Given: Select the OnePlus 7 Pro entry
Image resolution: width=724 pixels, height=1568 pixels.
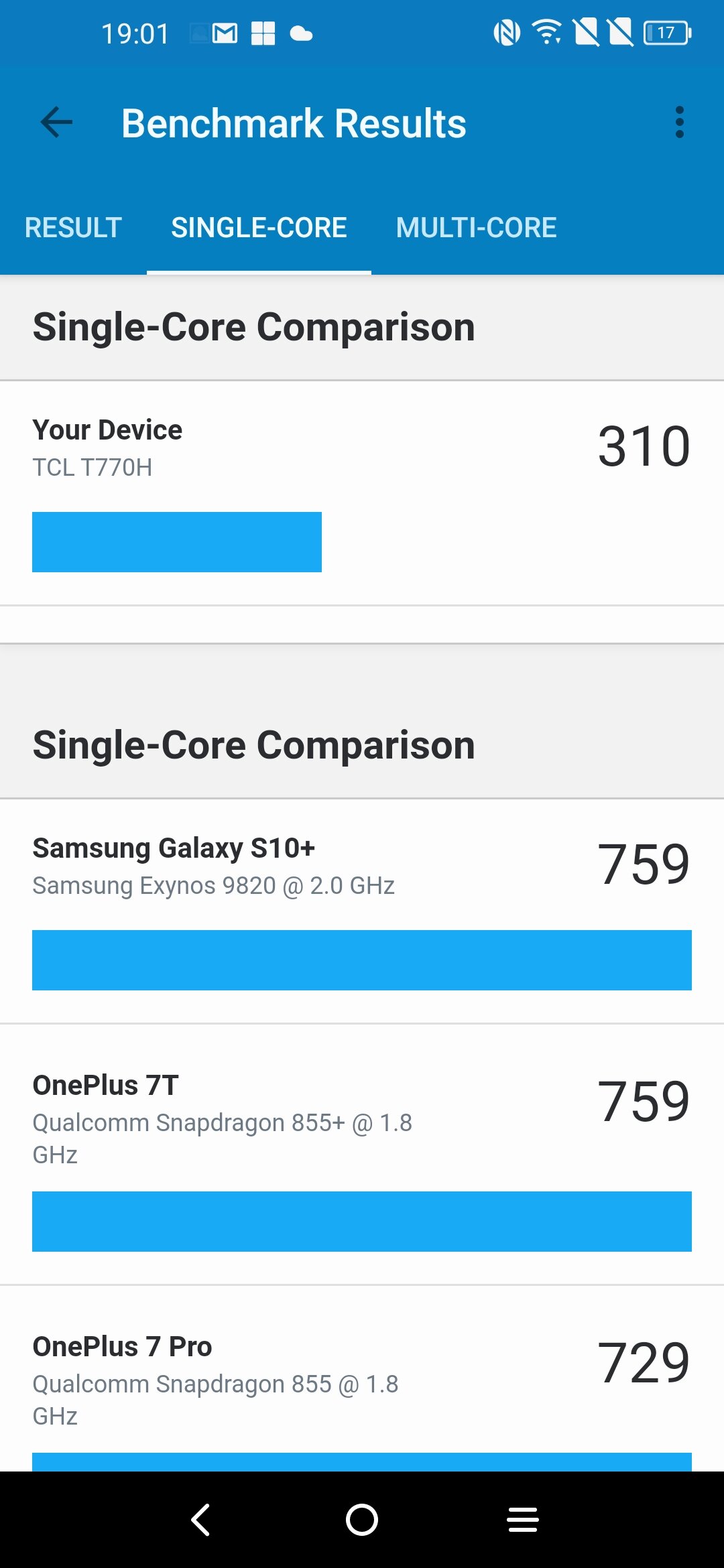Looking at the screenshot, I should (362, 1379).
